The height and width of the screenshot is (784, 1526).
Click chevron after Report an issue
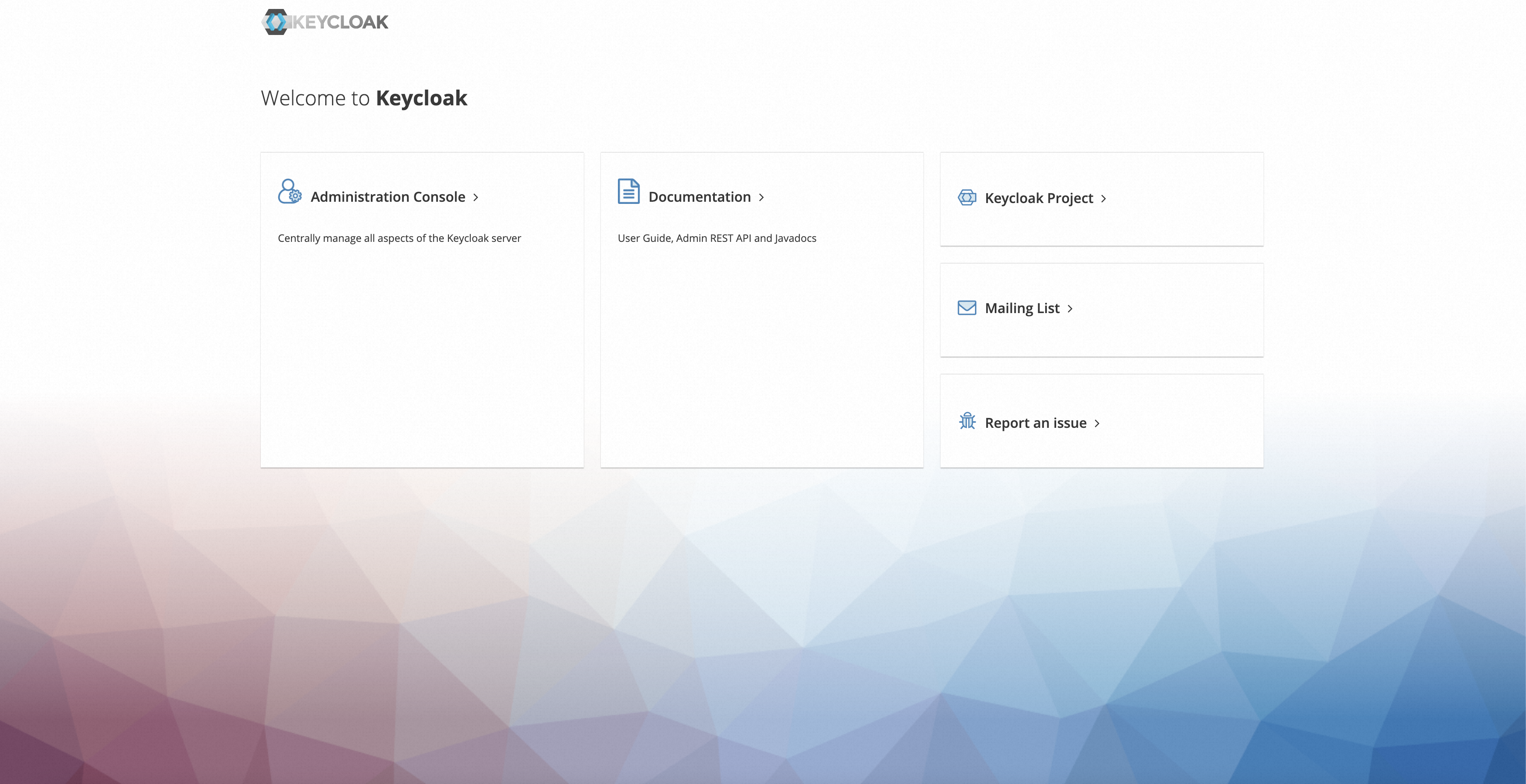pyautogui.click(x=1097, y=424)
